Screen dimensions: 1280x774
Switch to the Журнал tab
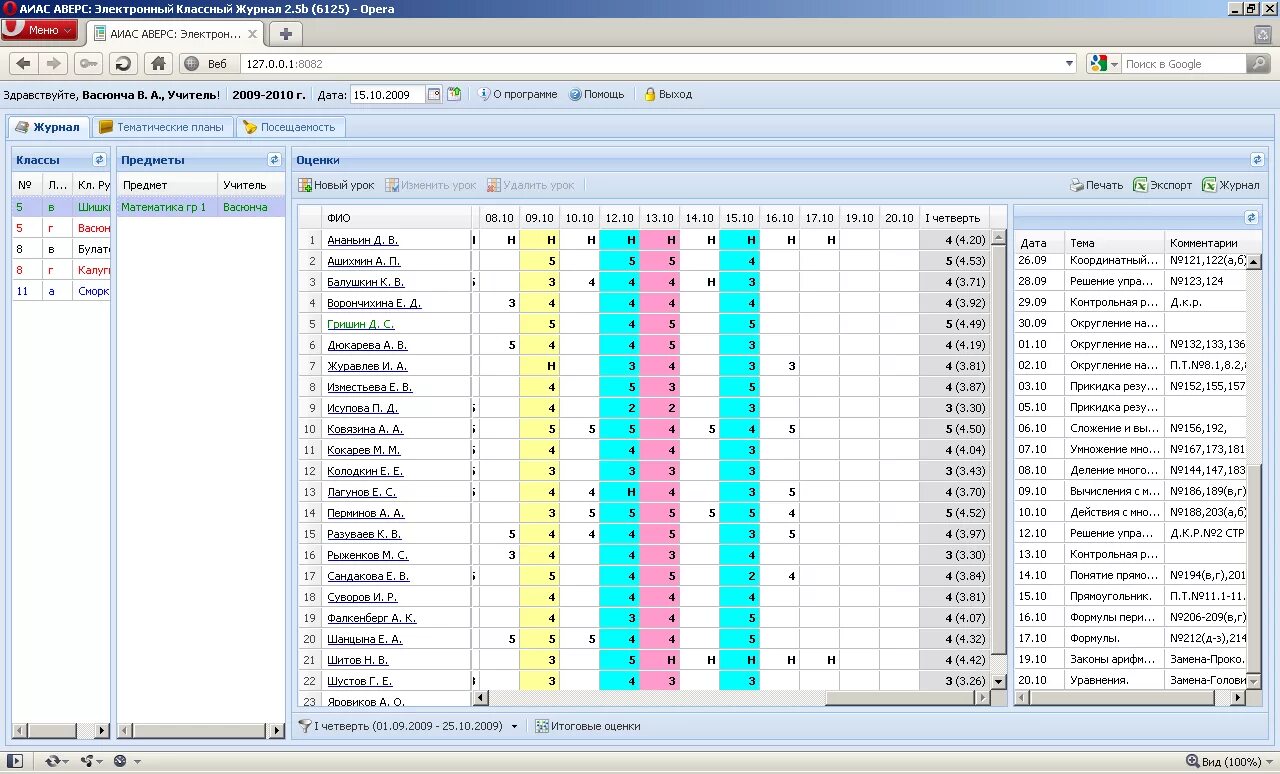point(47,127)
